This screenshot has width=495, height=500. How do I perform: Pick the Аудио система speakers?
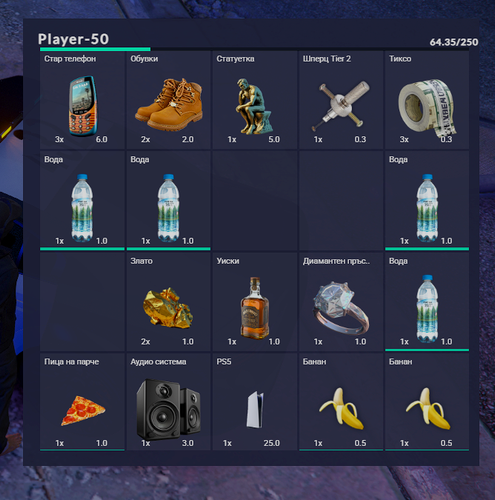coord(169,402)
